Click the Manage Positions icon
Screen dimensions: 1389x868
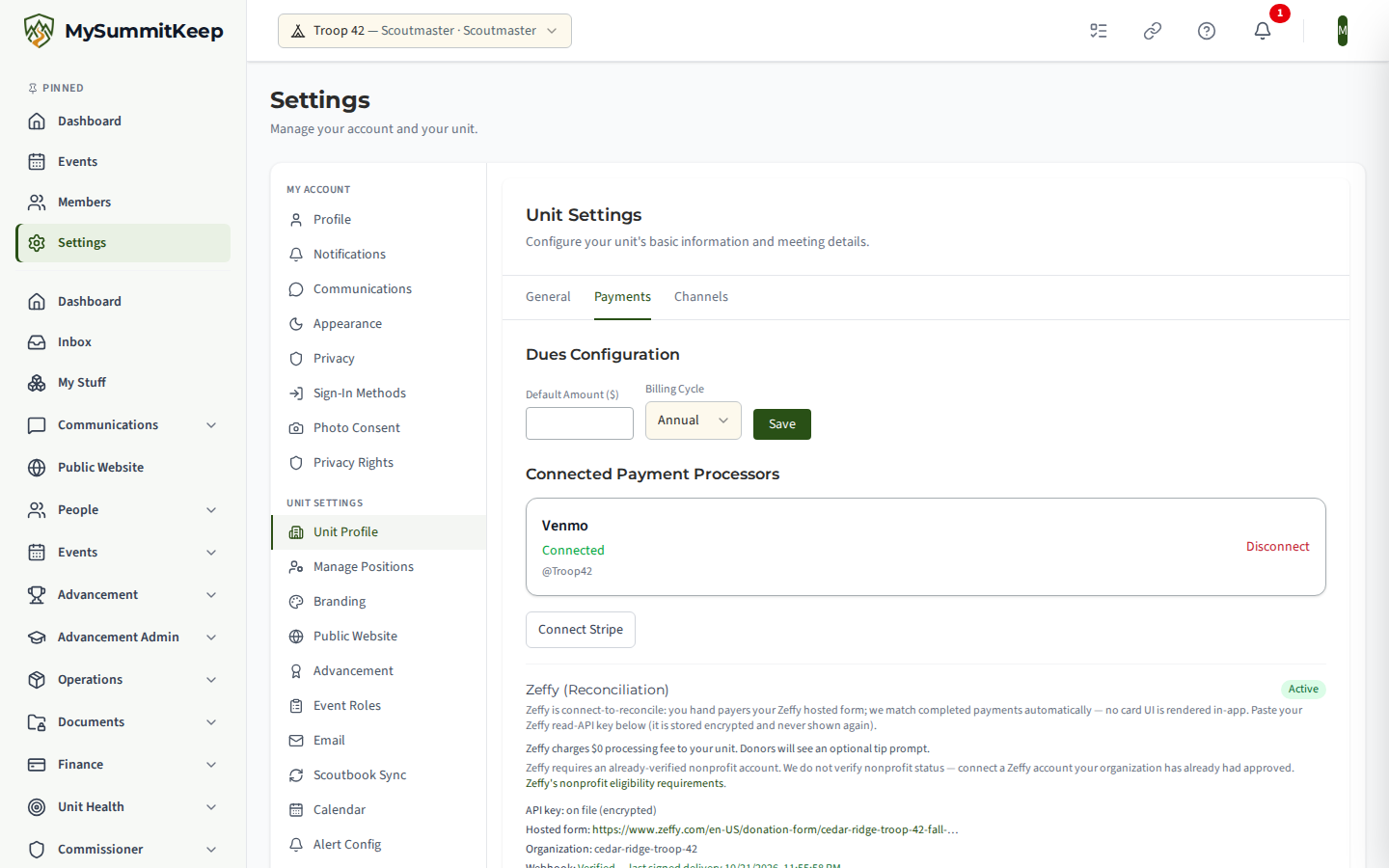point(296,567)
